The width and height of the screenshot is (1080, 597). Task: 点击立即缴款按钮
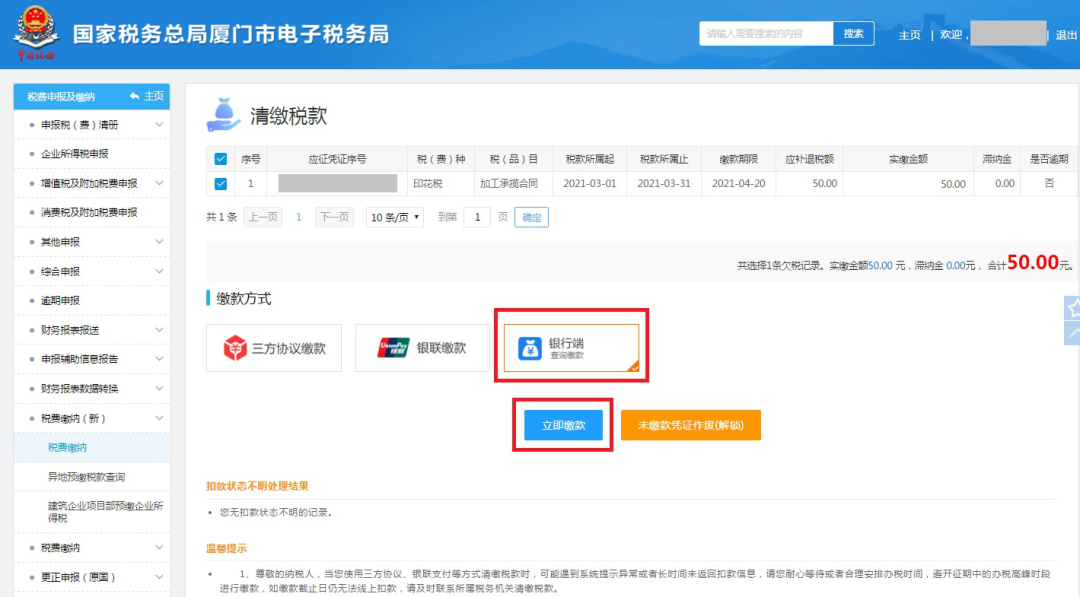(x=562, y=424)
